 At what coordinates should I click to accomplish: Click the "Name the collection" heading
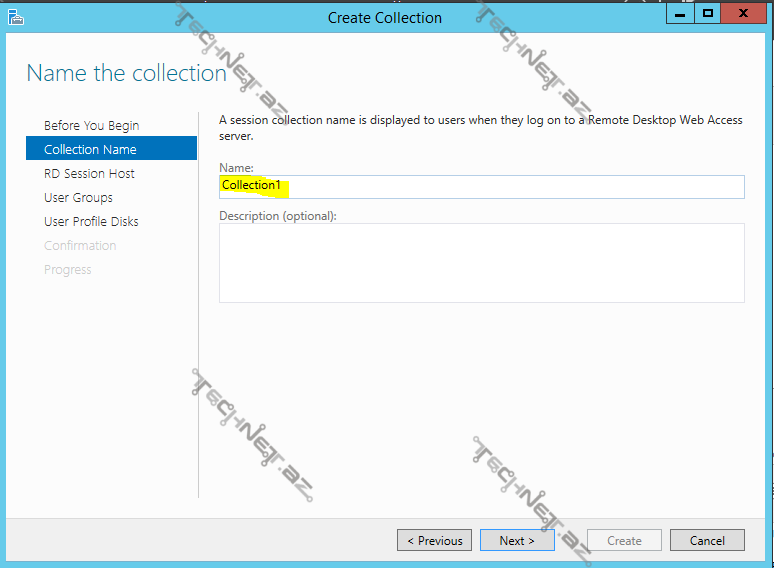tap(126, 73)
